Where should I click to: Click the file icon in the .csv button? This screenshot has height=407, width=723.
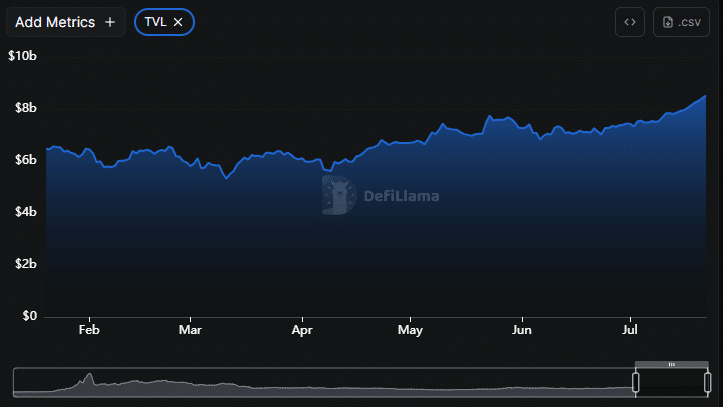668,22
